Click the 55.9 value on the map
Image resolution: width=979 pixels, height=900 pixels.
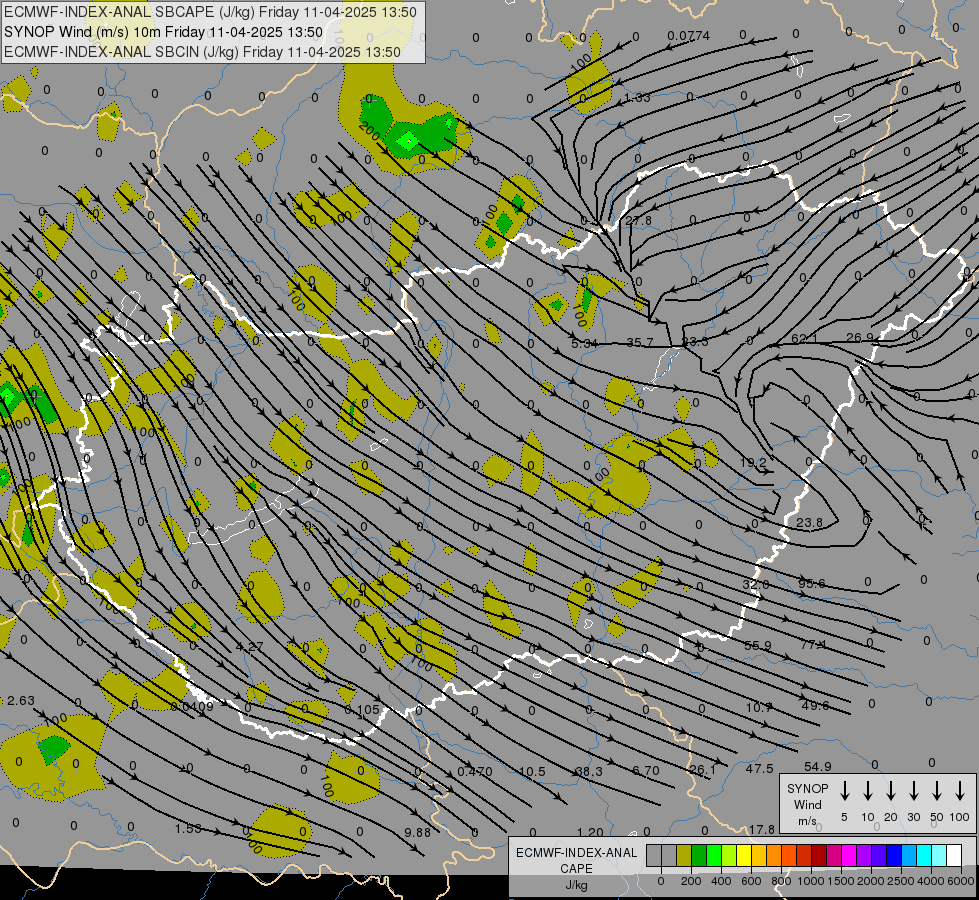[757, 645]
